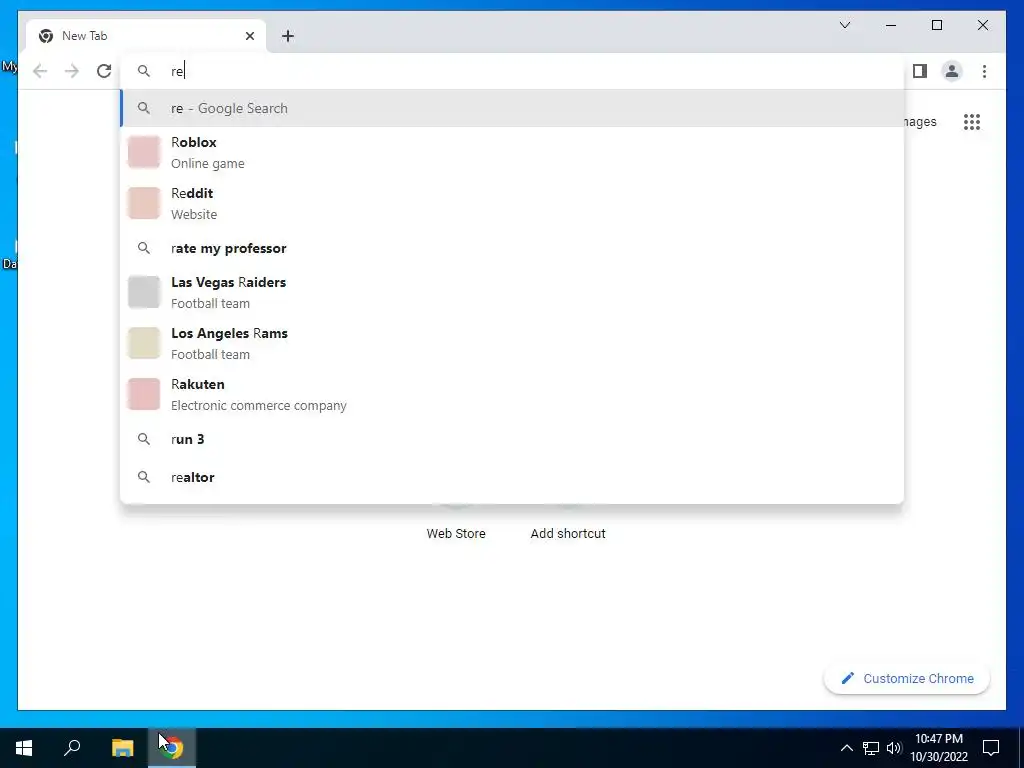Open Chrome three-dot menu
This screenshot has width=1024, height=768.
pyautogui.click(x=984, y=71)
